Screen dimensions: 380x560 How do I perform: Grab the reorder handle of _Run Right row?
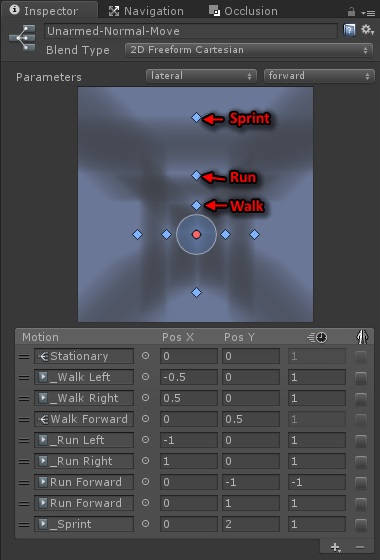pyautogui.click(x=24, y=461)
